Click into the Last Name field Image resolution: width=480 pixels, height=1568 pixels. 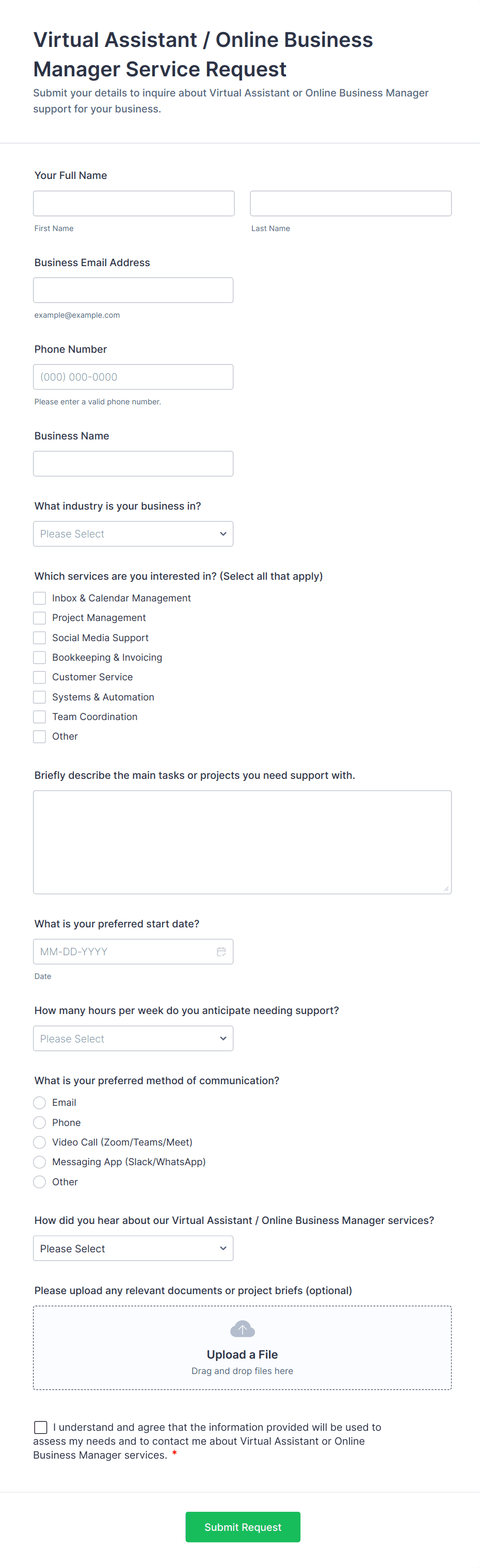[350, 203]
